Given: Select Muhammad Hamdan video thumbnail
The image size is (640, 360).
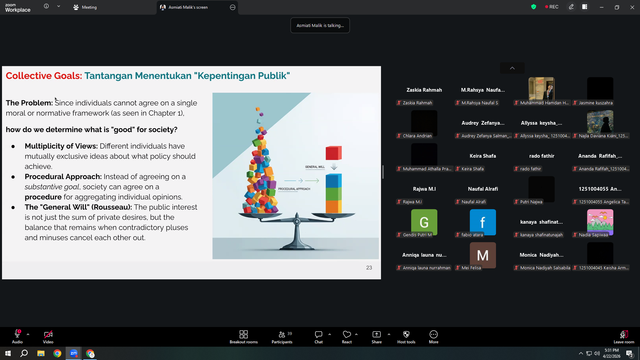Looking at the screenshot, I should tap(541, 89).
